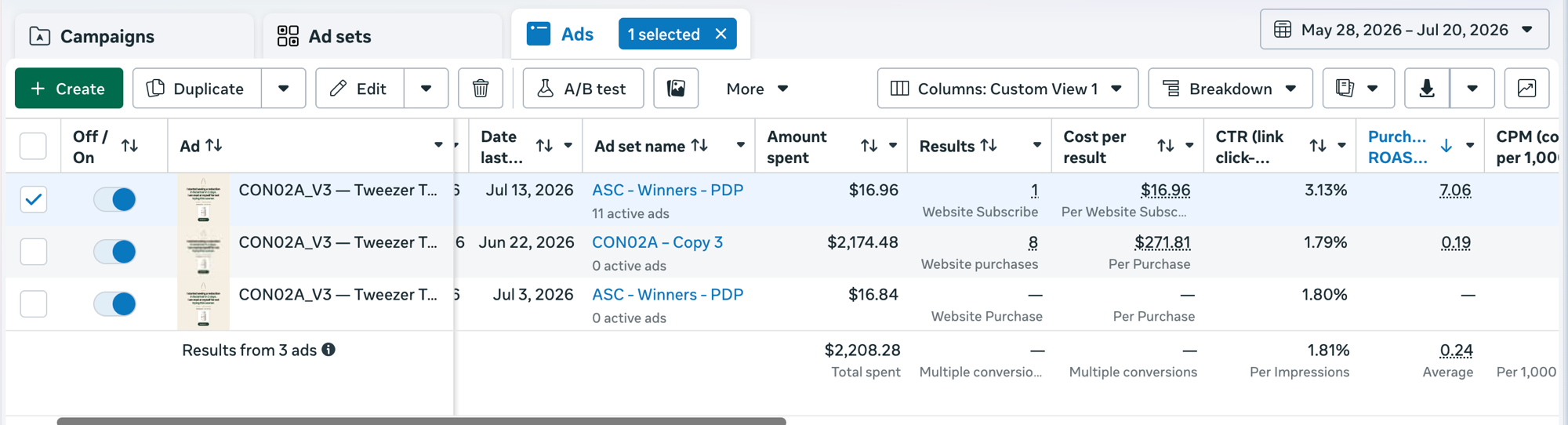Turn off the ad spending $16.96

tap(114, 199)
